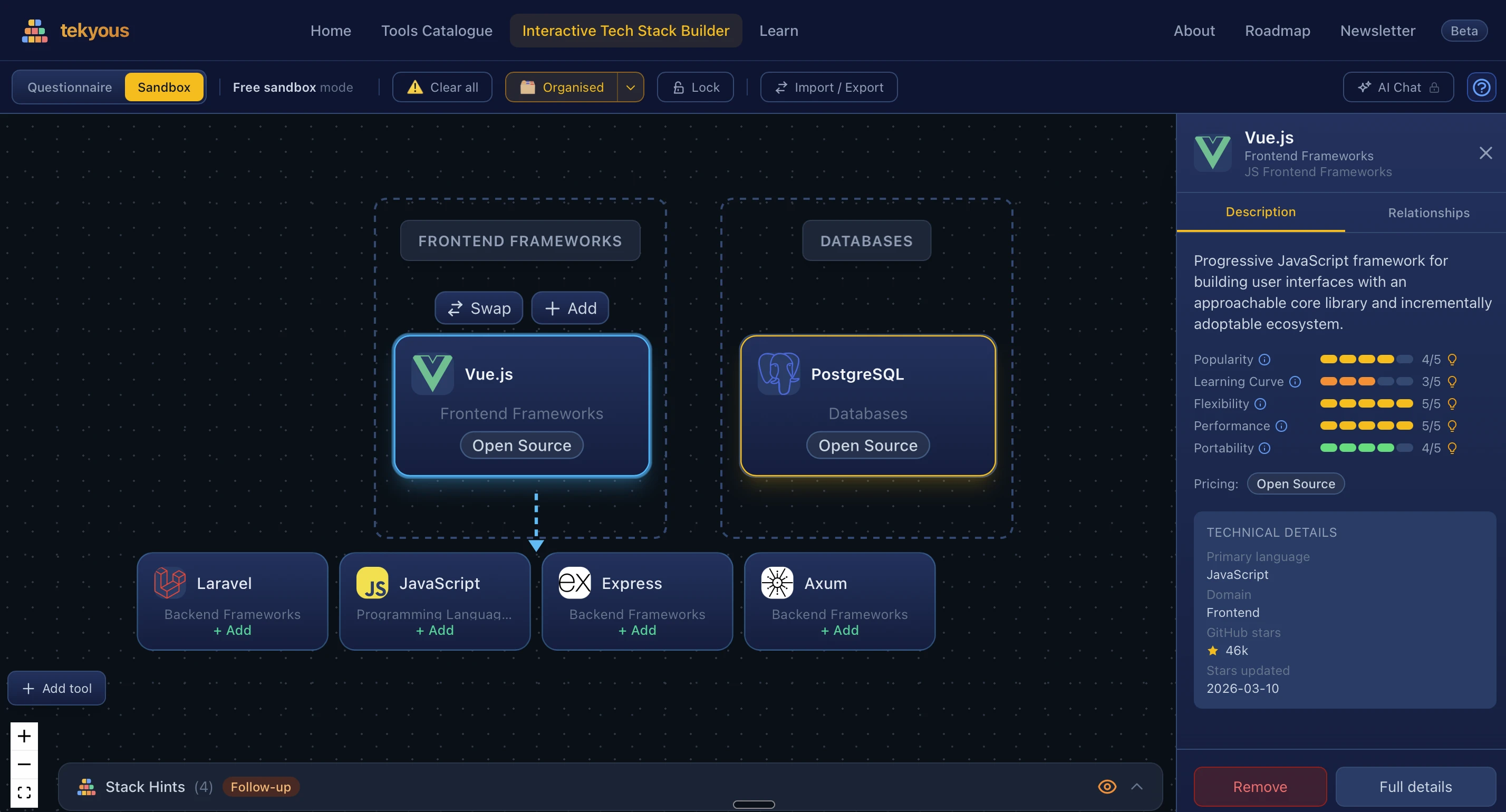Toggle Stack Hints visibility eye
Viewport: 1506px width, 812px height.
click(1107, 787)
